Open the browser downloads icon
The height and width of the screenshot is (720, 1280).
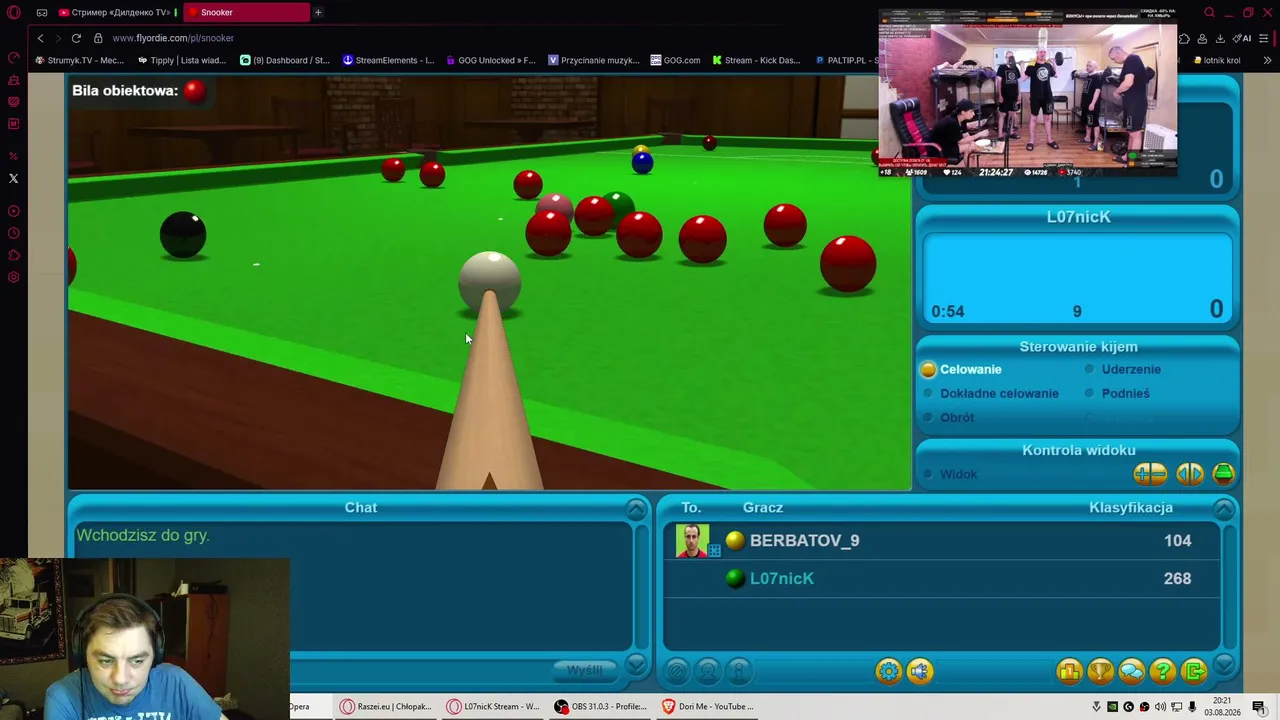tap(1220, 38)
